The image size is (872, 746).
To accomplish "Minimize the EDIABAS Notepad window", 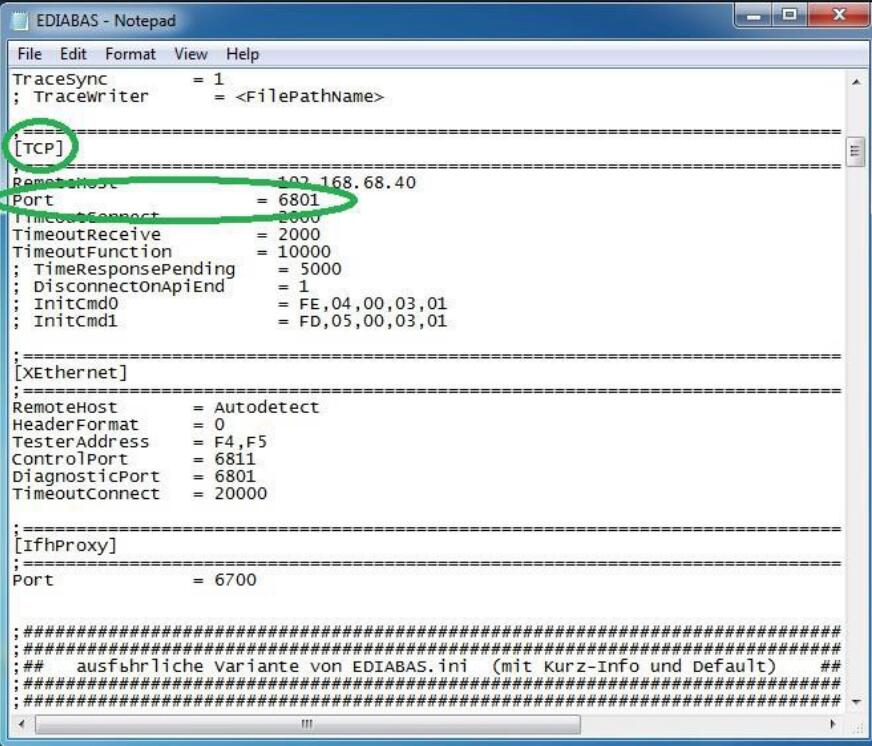I will coord(753,16).
